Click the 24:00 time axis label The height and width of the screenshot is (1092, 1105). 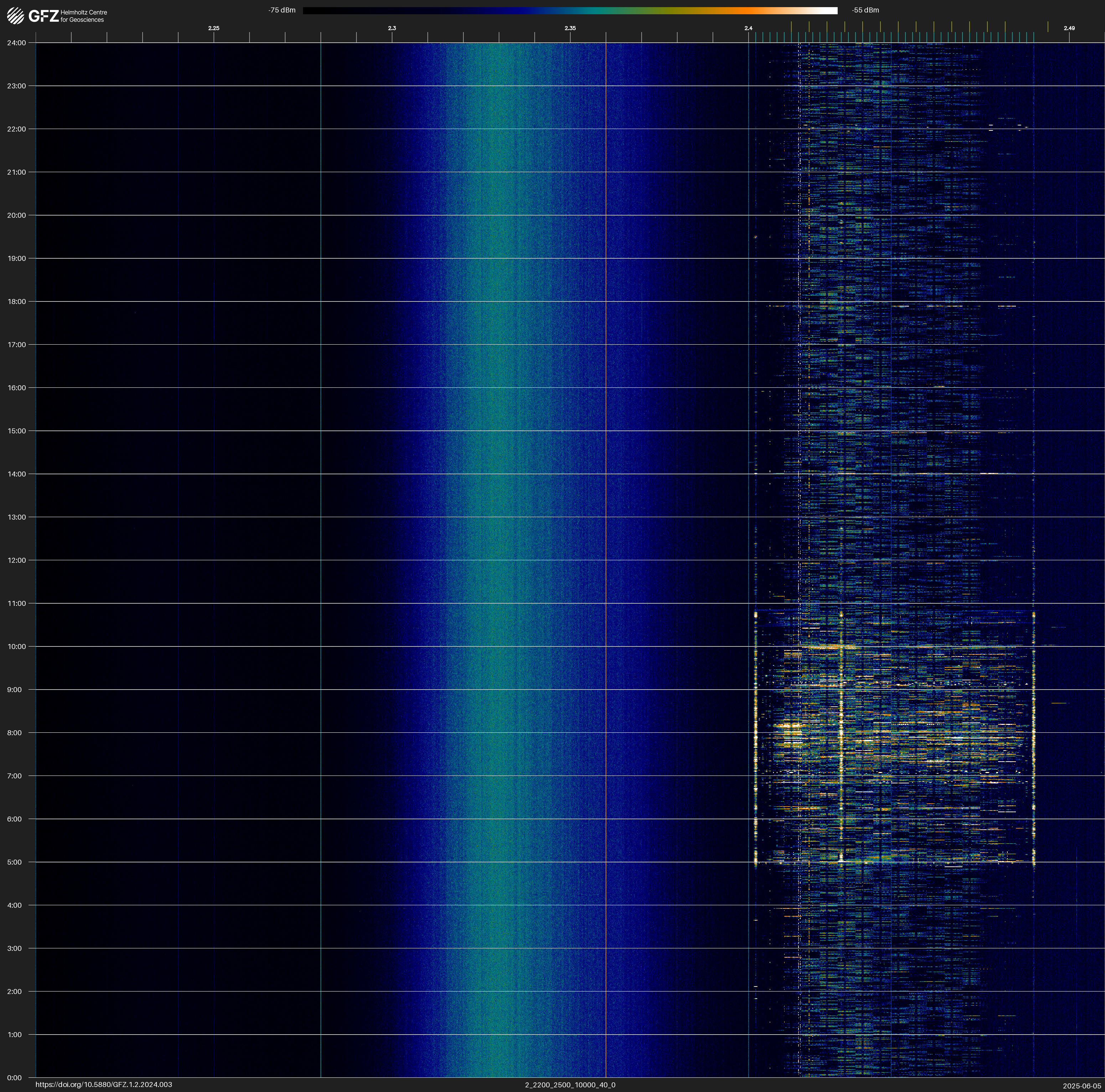tap(17, 43)
